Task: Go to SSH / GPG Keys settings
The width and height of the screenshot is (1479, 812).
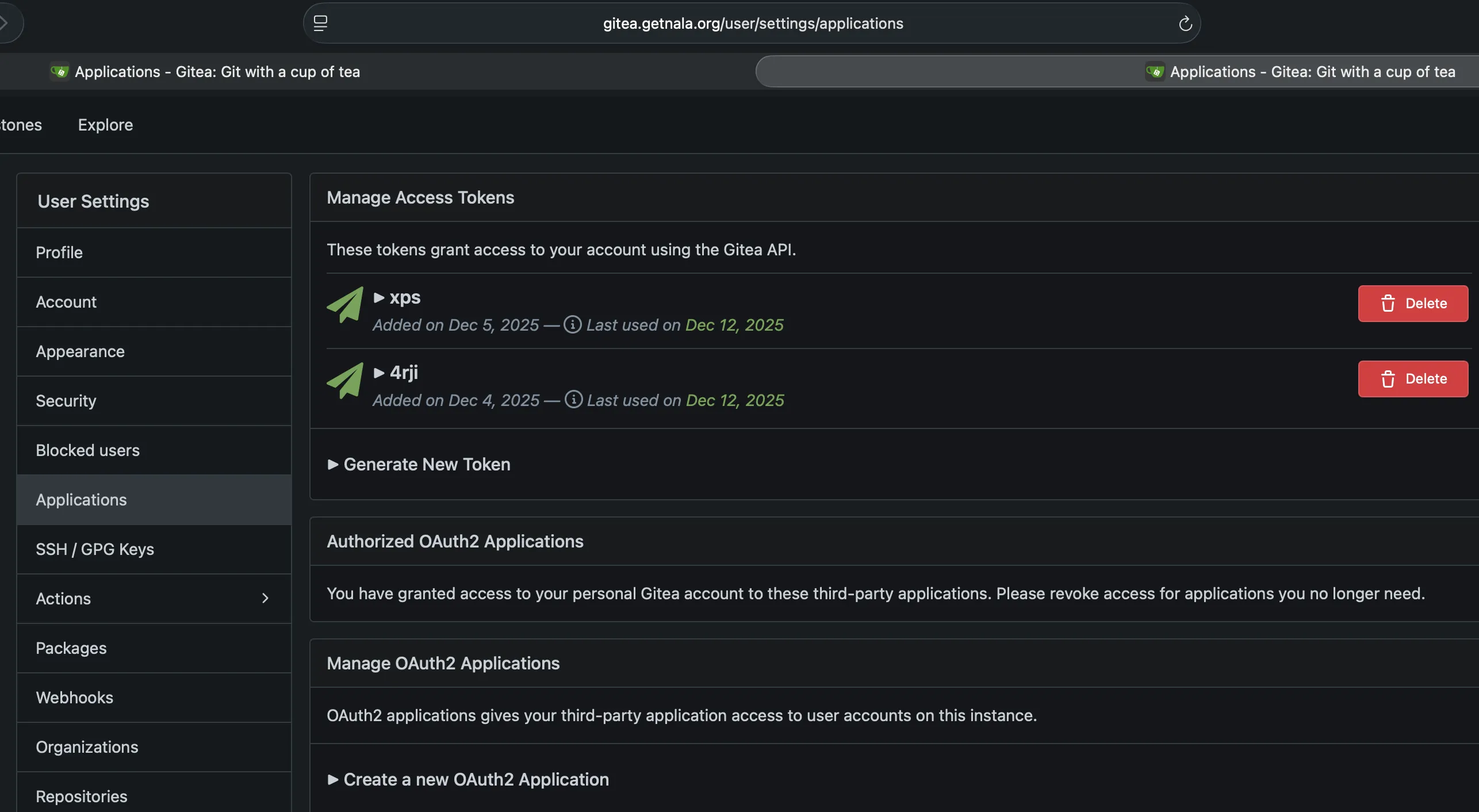Action: click(x=95, y=550)
